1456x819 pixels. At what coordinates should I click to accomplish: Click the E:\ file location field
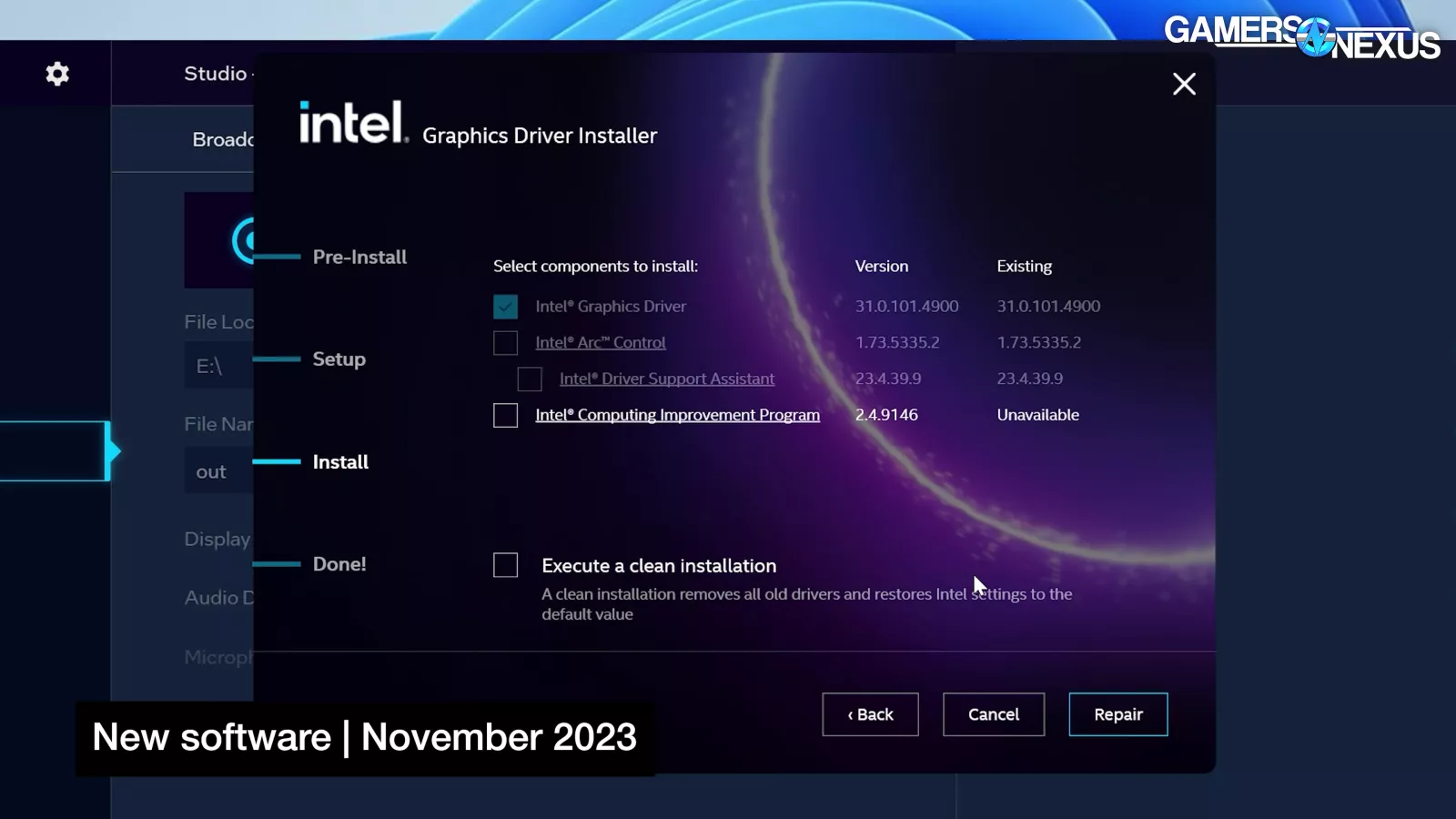218,366
